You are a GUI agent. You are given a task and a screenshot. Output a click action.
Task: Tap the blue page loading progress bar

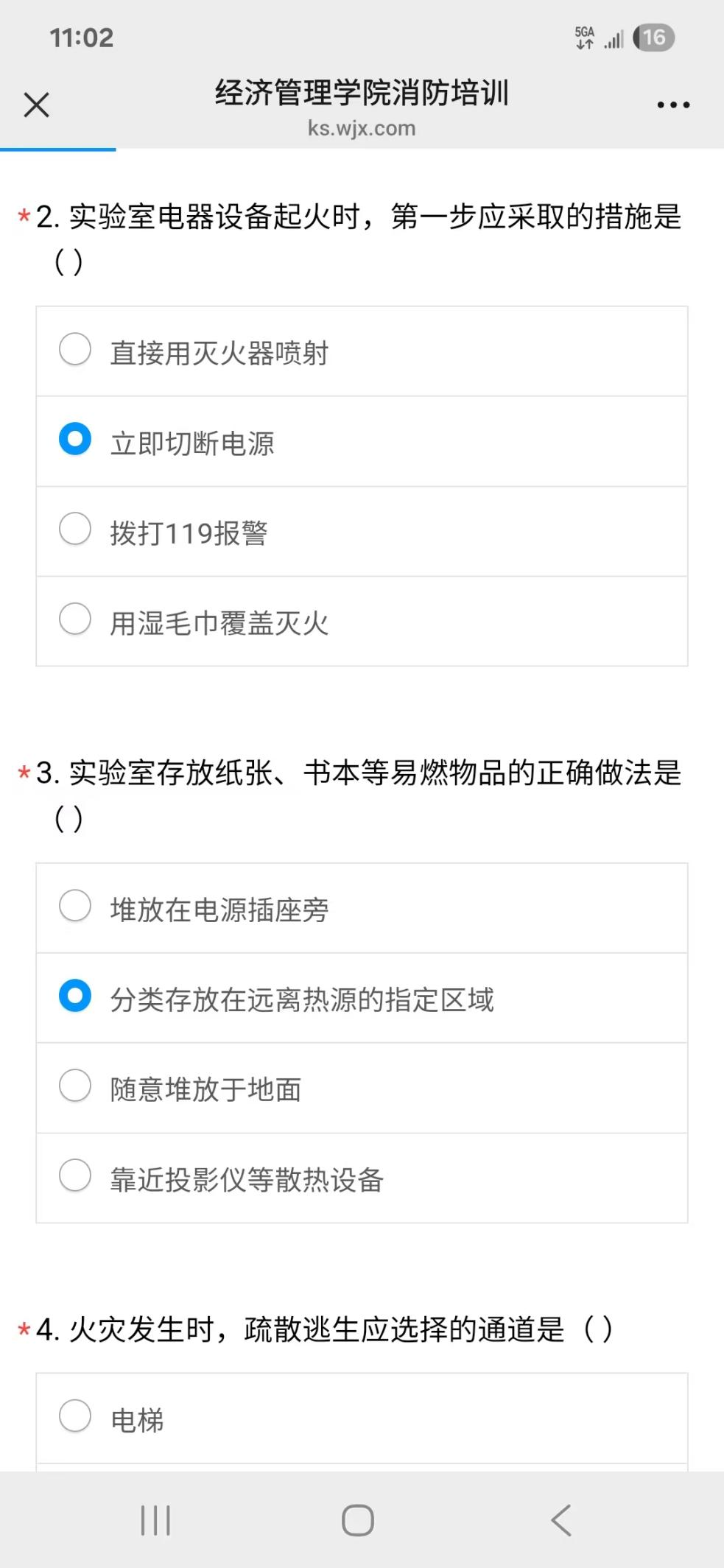coord(58,150)
